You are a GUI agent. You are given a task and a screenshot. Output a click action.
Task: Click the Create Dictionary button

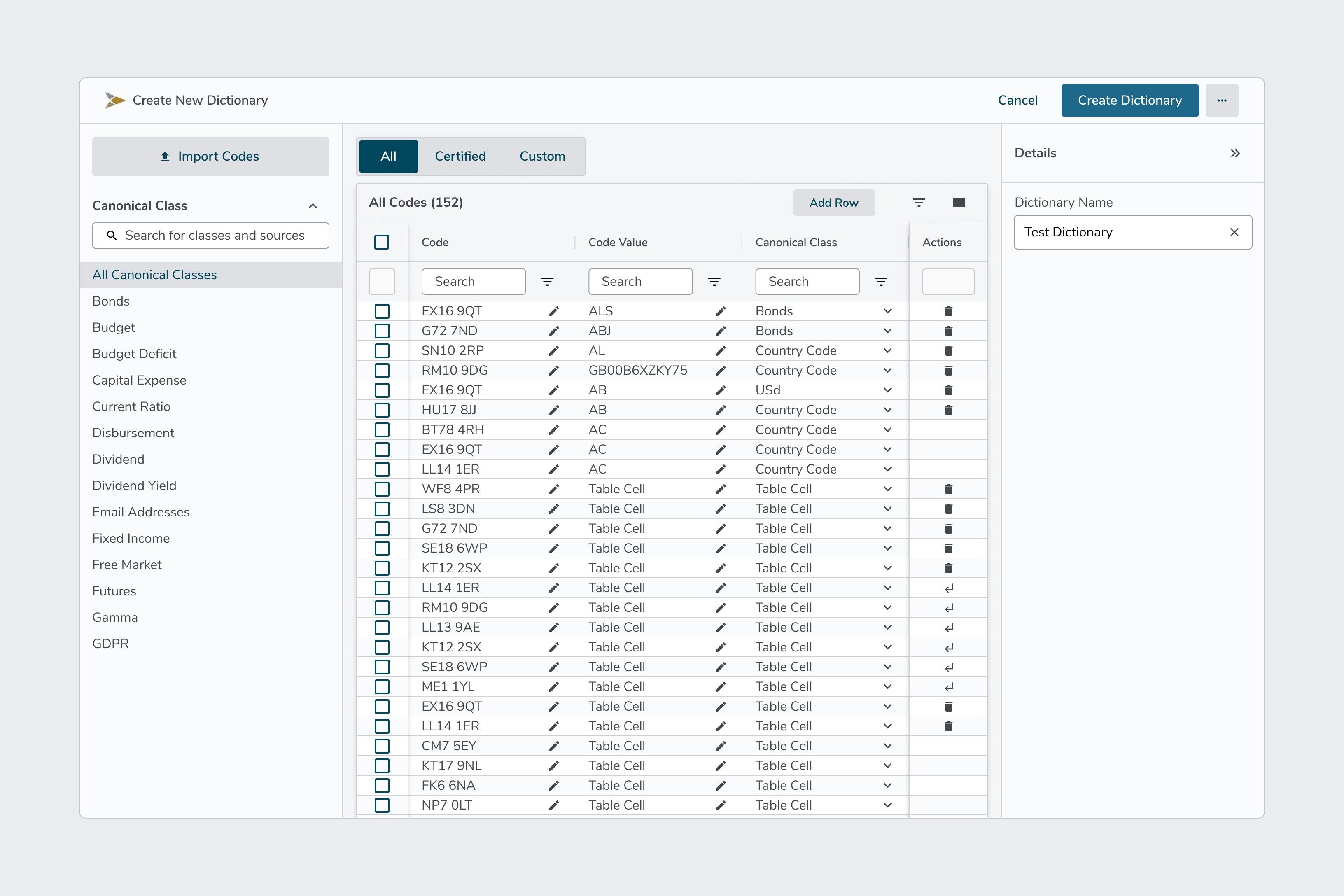point(1130,100)
